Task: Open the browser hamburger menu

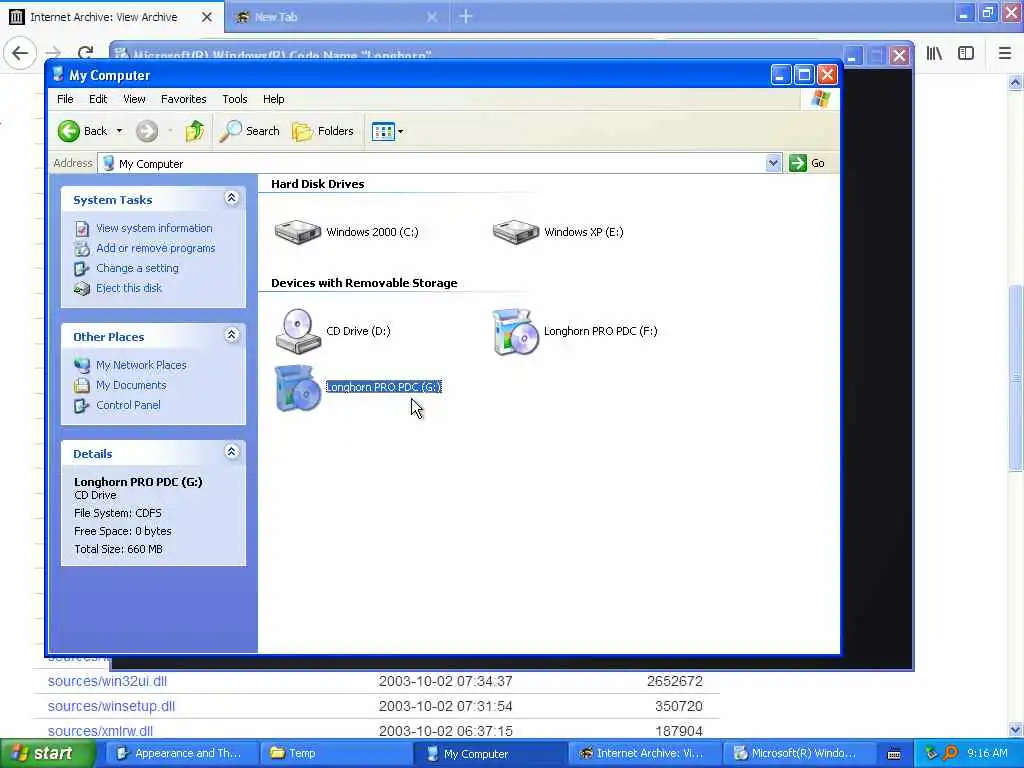Action: tap(1005, 54)
